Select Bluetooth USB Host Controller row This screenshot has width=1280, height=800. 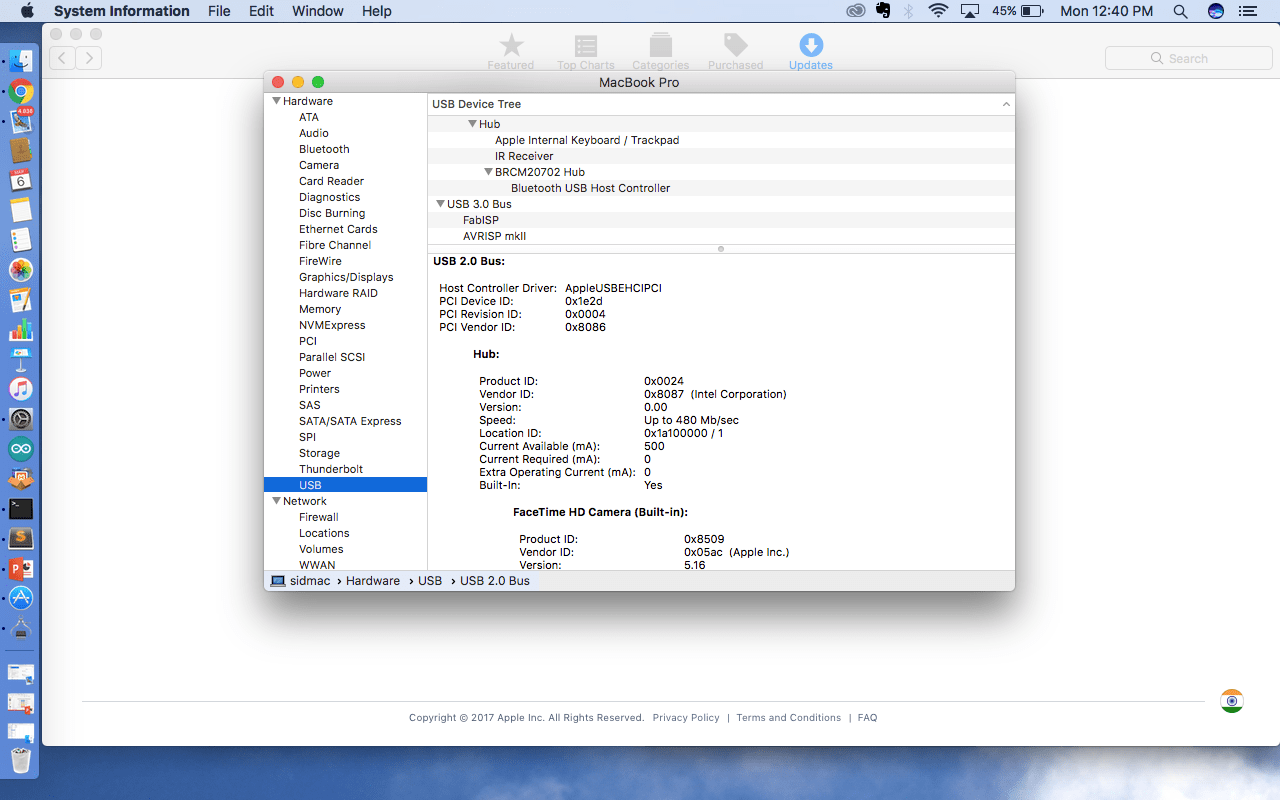pyautogui.click(x=721, y=188)
